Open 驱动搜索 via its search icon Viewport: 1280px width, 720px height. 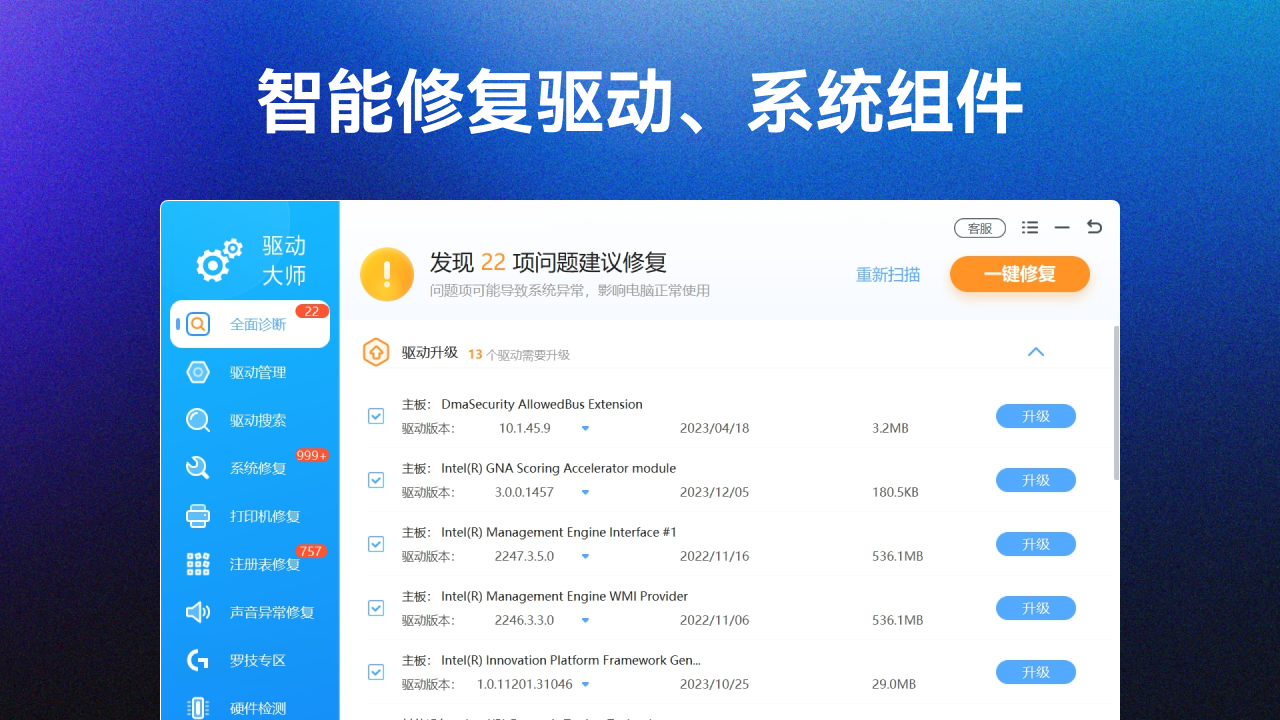[198, 420]
